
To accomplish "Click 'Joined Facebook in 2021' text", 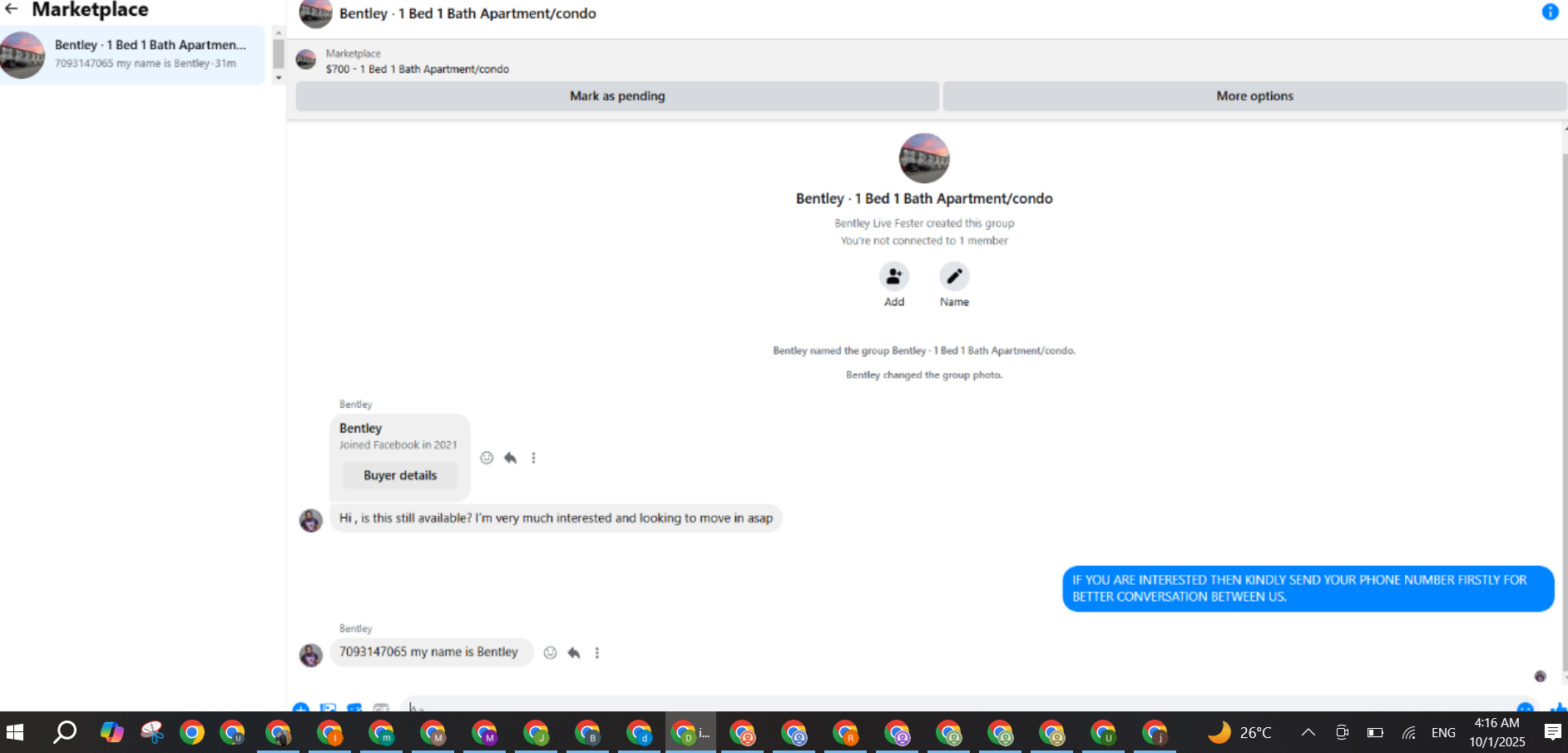I will (x=398, y=445).
